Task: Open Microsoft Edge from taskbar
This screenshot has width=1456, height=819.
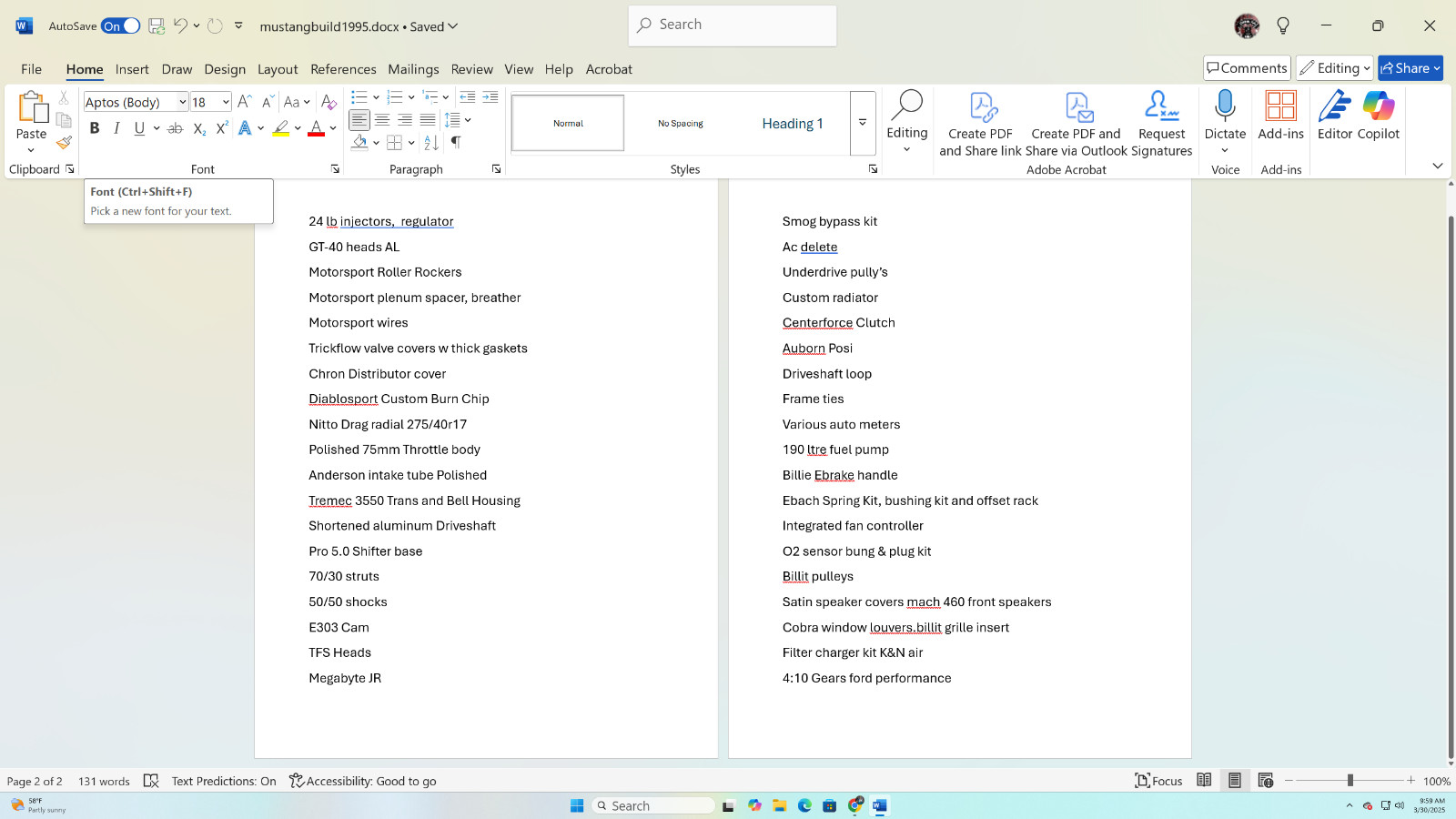Action: pyautogui.click(x=804, y=805)
